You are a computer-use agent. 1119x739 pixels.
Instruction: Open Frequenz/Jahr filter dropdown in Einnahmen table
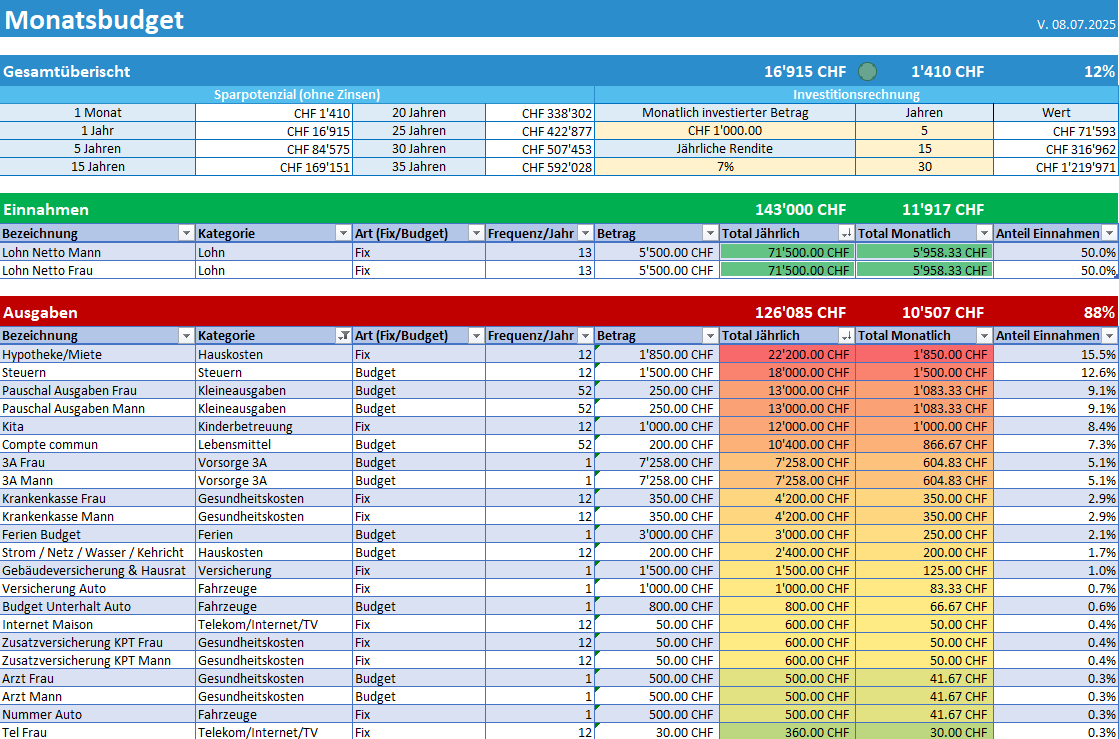click(585, 233)
